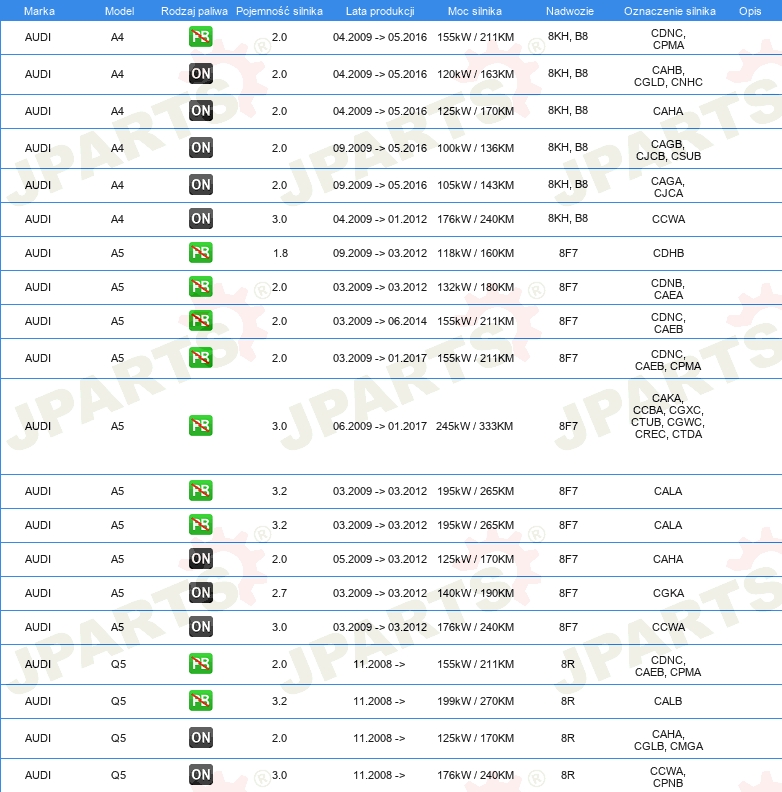Click the petrol PB icon in the Audi A4 row
782x792 pixels.
click(x=201, y=38)
